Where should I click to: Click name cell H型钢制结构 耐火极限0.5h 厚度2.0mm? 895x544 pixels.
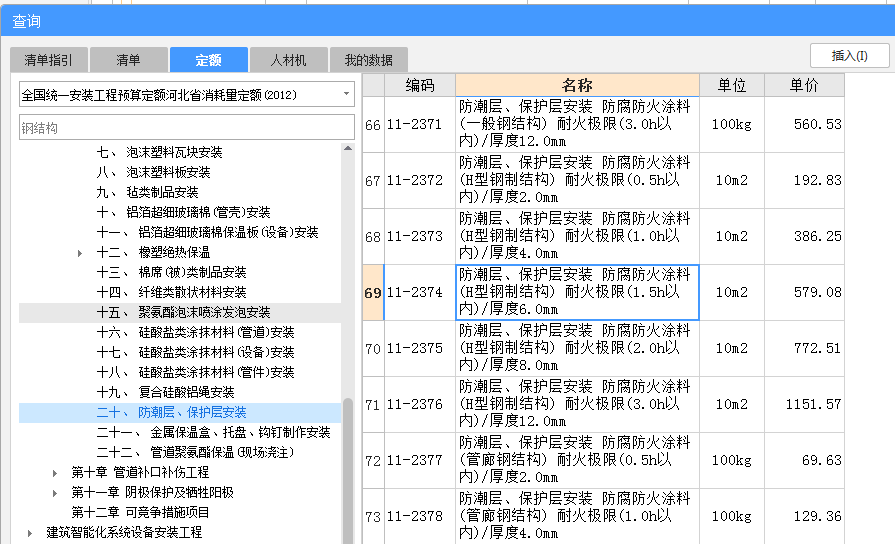[x=577, y=180]
